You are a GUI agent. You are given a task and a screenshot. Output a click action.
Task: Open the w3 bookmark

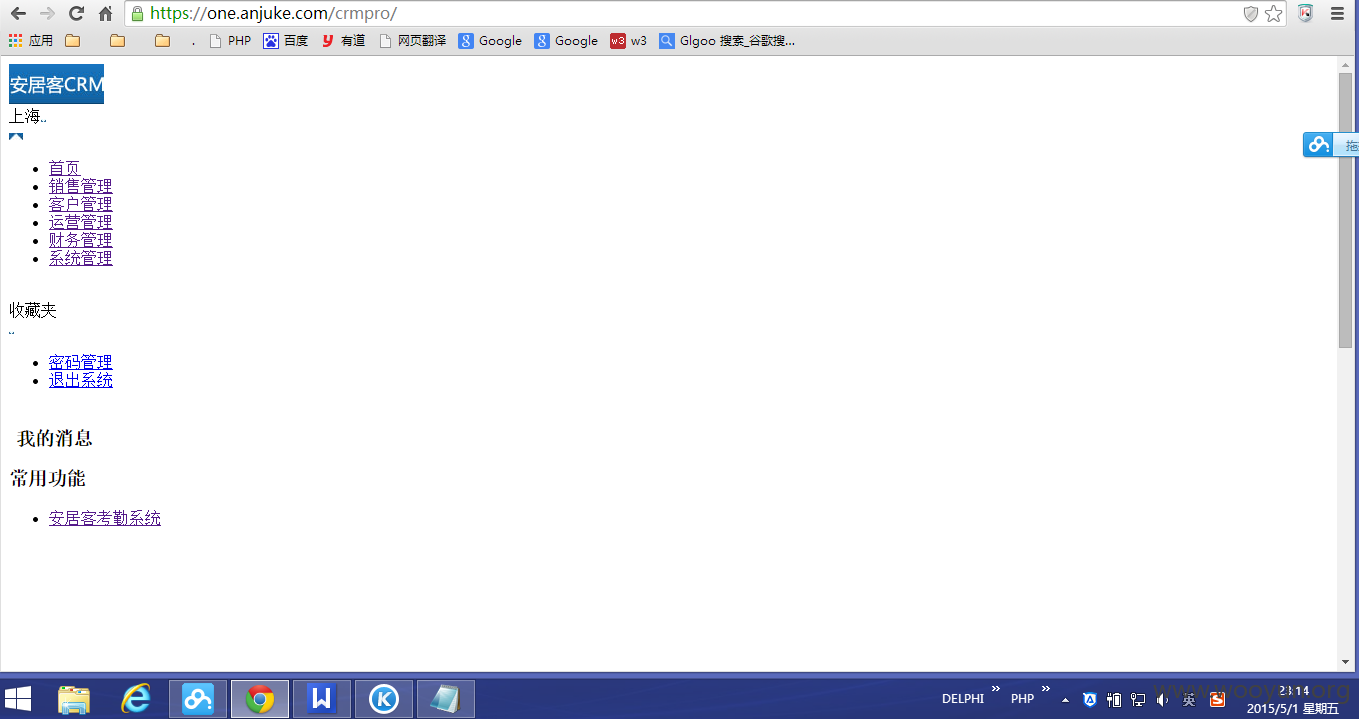click(629, 41)
